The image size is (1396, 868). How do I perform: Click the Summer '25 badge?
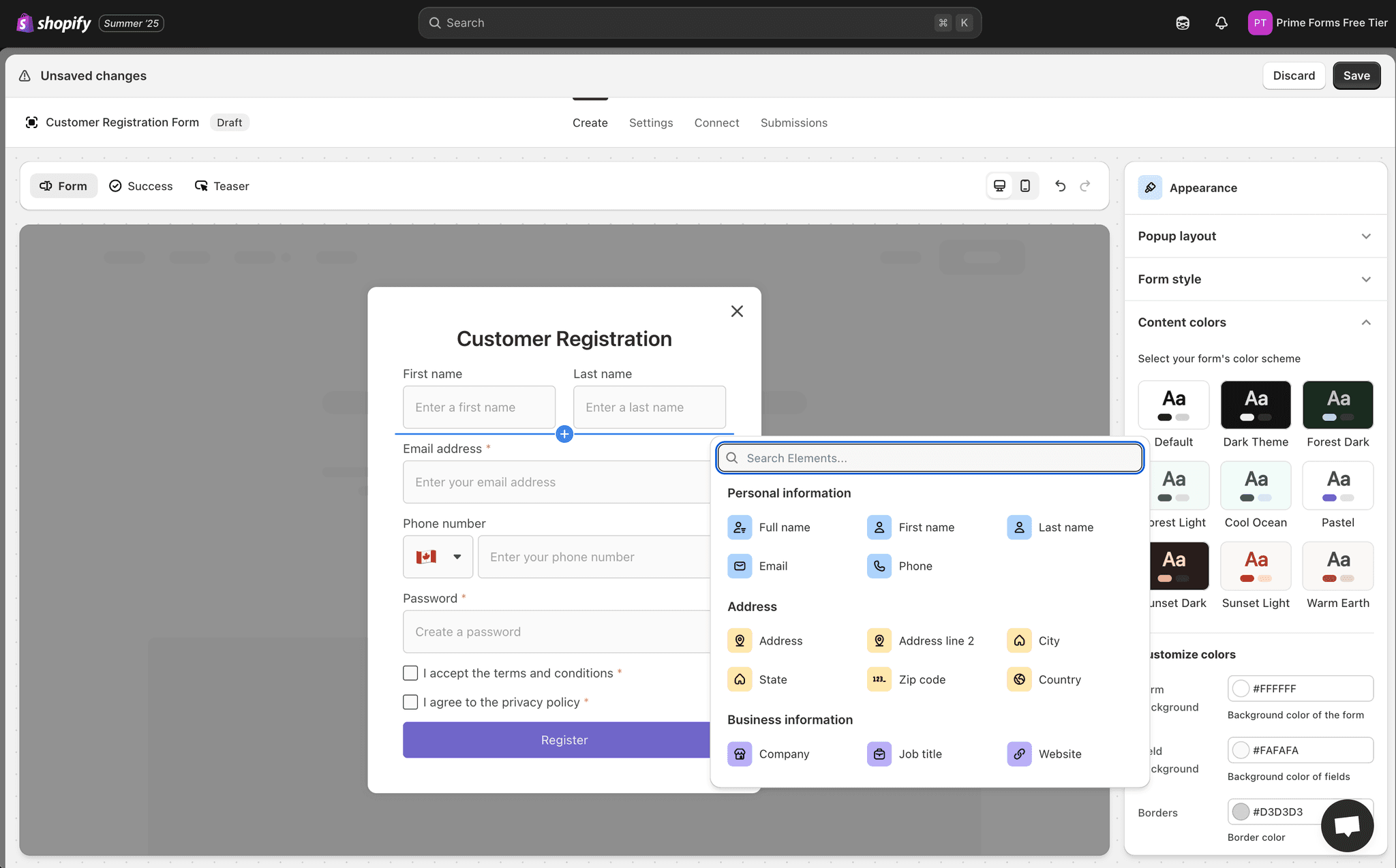coord(132,23)
